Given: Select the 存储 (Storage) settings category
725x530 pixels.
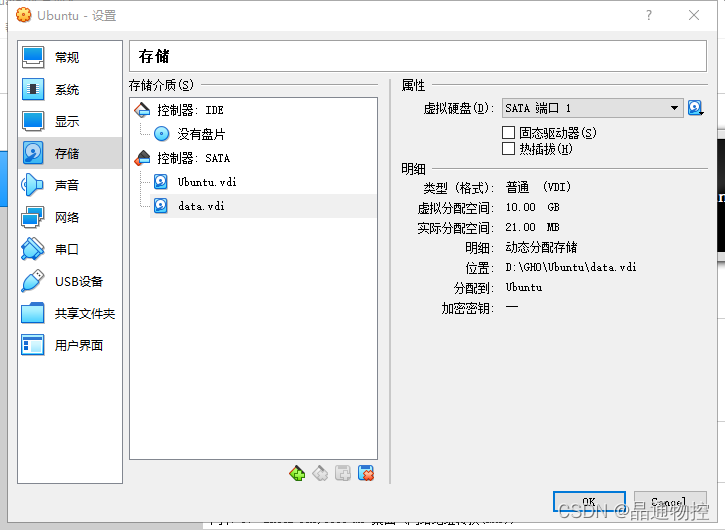Looking at the screenshot, I should pyautogui.click(x=70, y=153).
